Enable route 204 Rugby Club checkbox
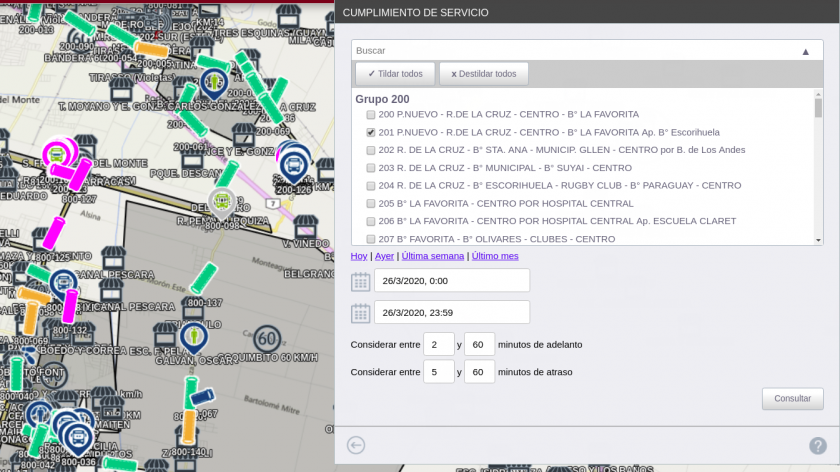The height and width of the screenshot is (472, 840). [371, 186]
